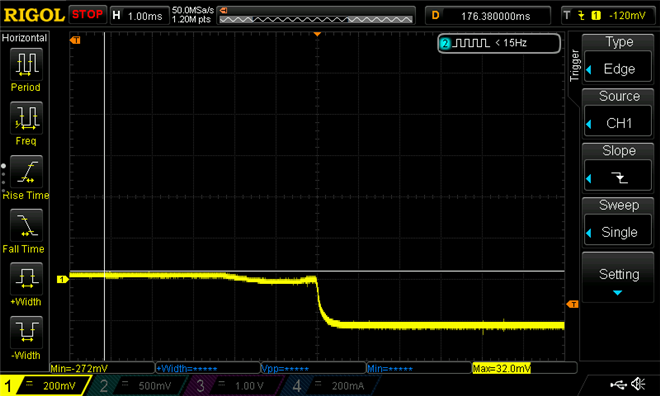The width and height of the screenshot is (660, 396).
Task: Click the waveform memory position bar
Action: [316, 16]
